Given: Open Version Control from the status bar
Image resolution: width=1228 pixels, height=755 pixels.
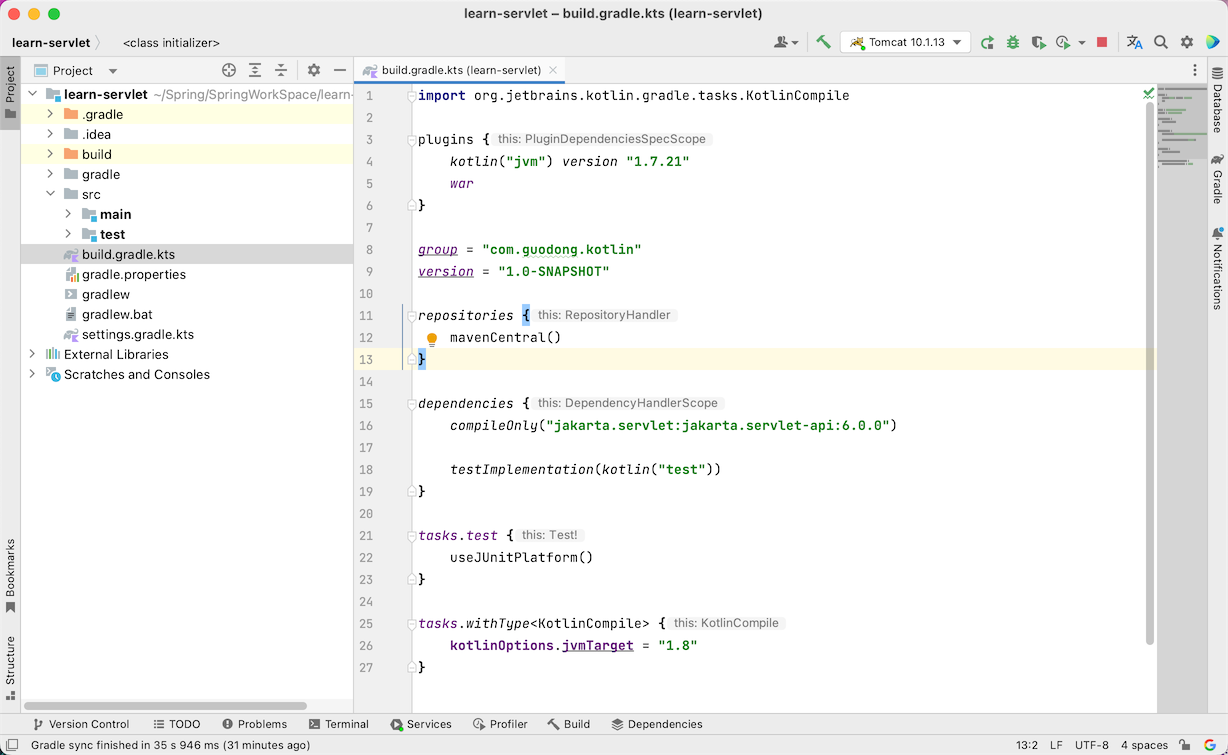Looking at the screenshot, I should (81, 724).
